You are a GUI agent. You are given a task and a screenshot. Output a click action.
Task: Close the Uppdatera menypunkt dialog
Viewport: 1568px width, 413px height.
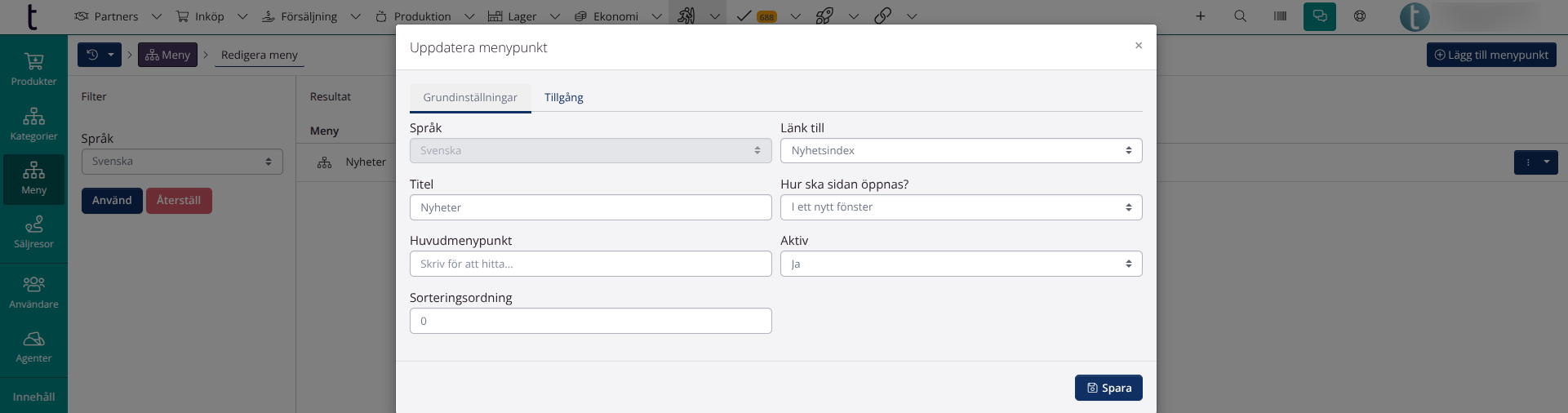(x=1139, y=46)
